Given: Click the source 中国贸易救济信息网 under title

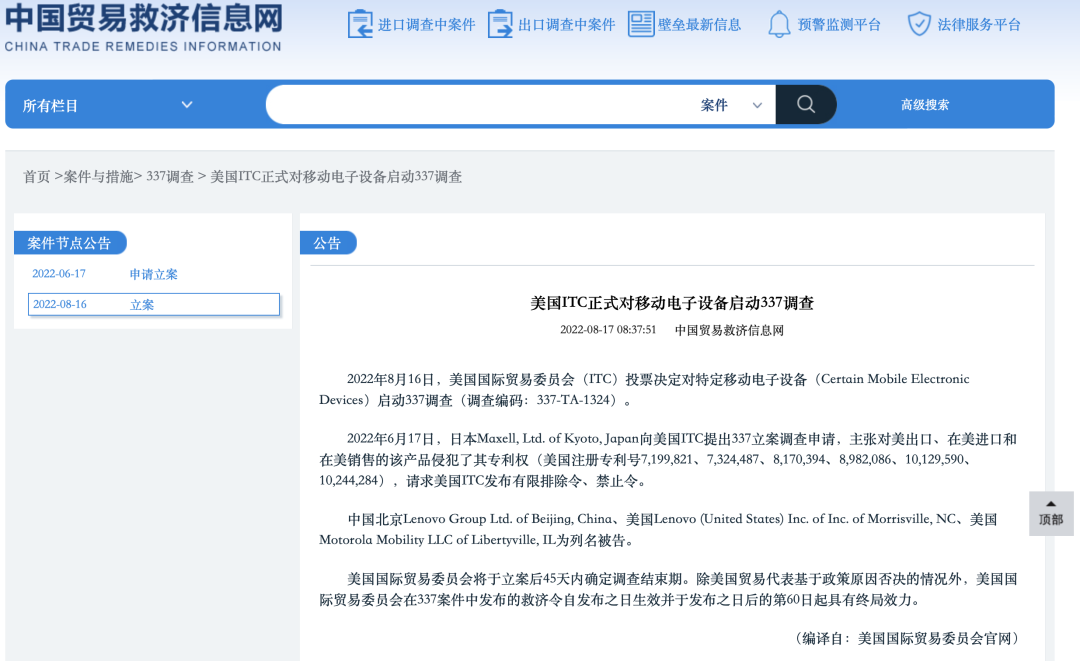Looking at the screenshot, I should pos(729,330).
